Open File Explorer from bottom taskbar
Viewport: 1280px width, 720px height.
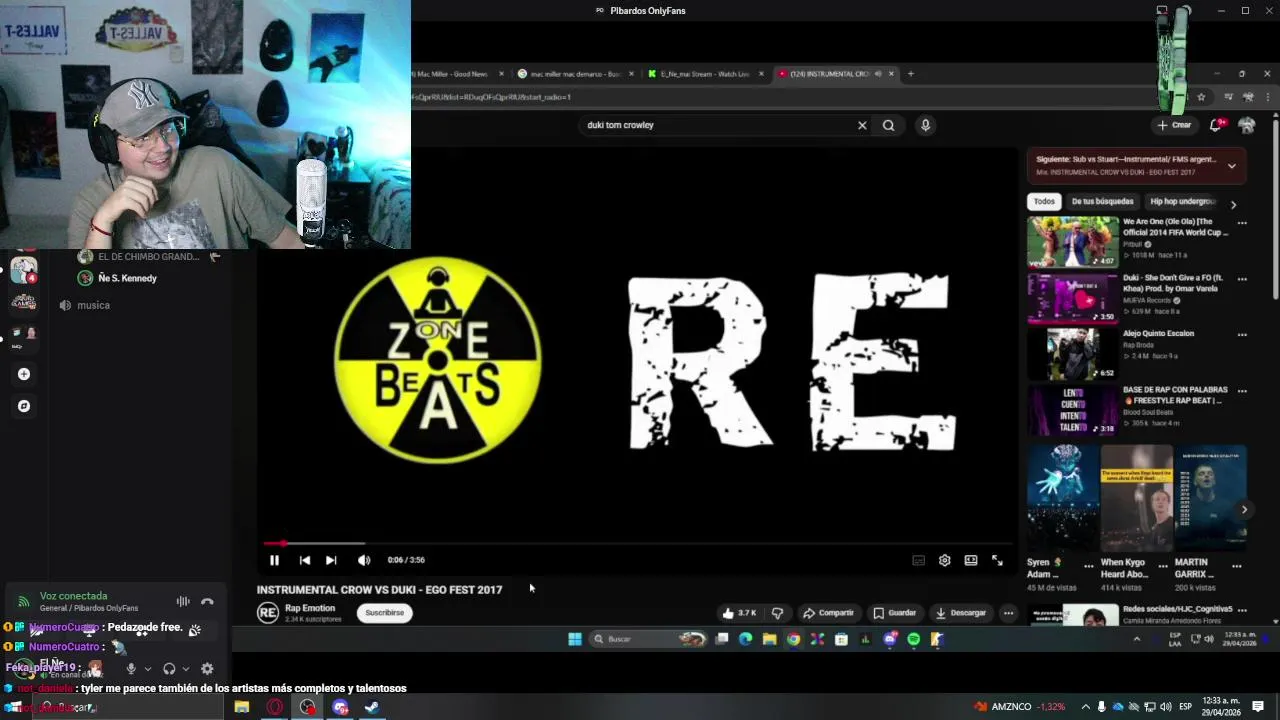(x=242, y=707)
